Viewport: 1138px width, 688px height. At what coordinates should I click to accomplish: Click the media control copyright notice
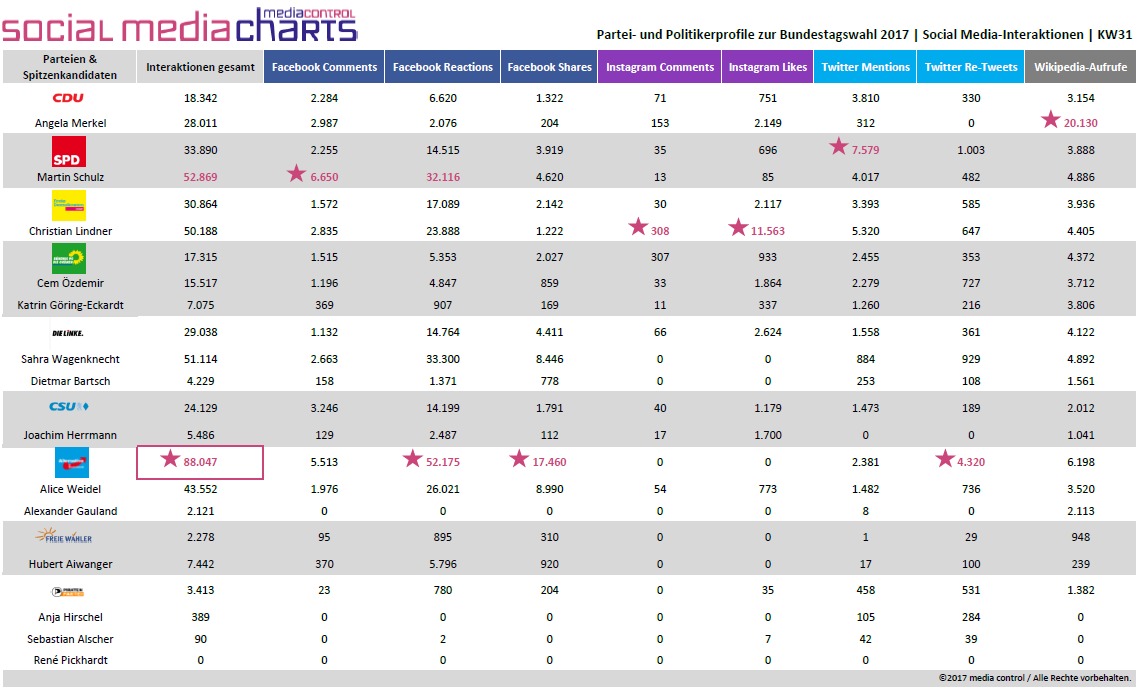point(1035,678)
